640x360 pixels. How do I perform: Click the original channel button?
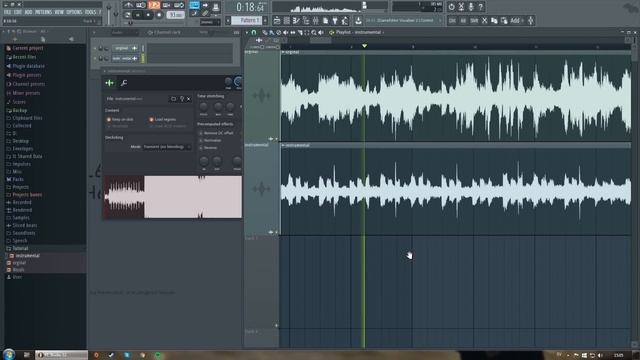point(125,48)
